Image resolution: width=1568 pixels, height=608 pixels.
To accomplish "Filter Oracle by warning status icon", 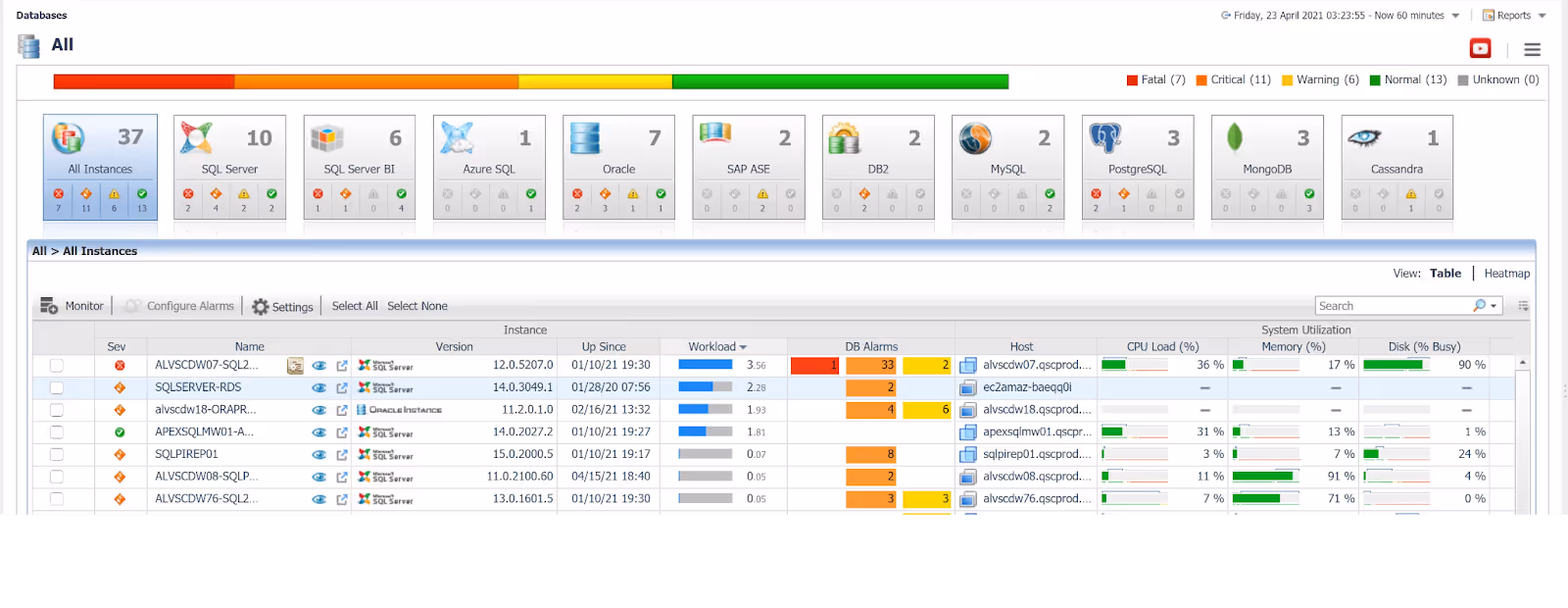I will tap(633, 194).
